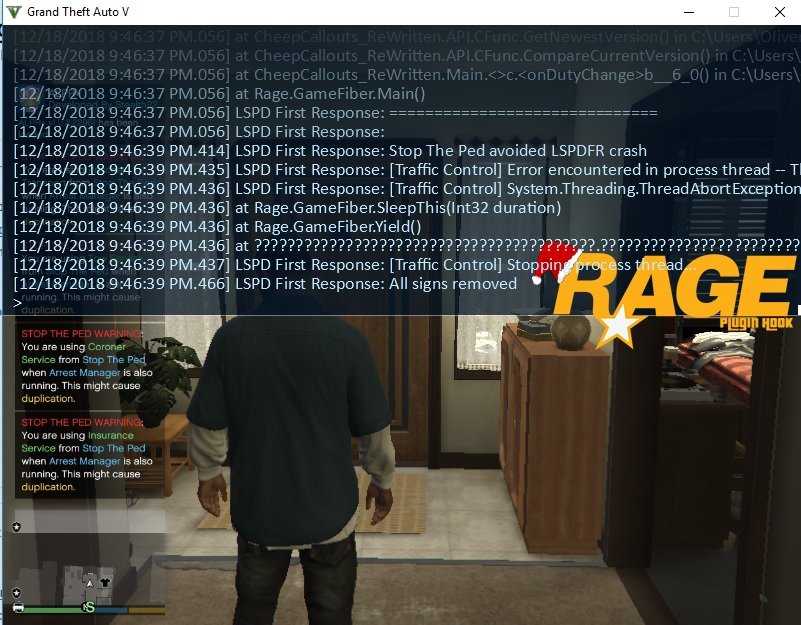Minimize the Grand Theft Auto V window

point(689,12)
